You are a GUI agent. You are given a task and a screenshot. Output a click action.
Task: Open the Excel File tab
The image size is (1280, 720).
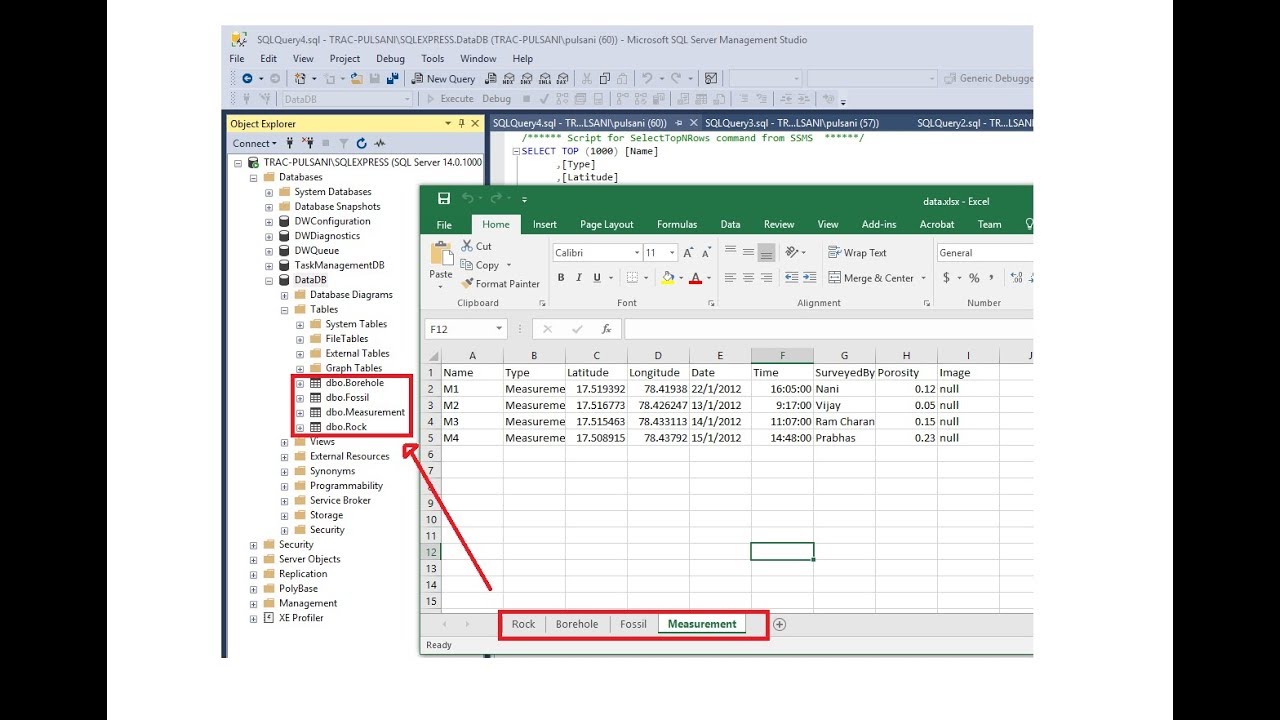pos(444,225)
